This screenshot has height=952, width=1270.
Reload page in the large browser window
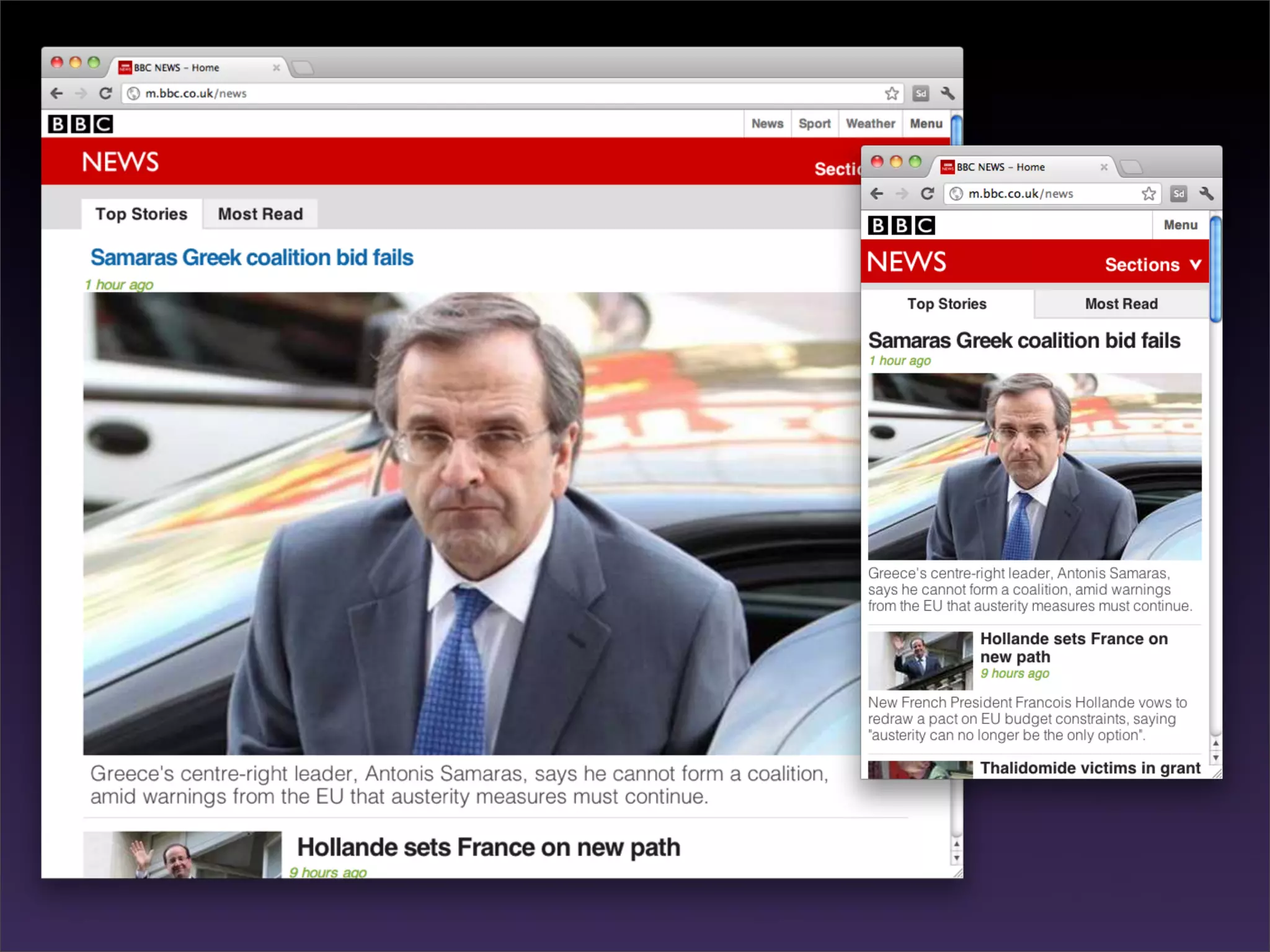(x=105, y=94)
